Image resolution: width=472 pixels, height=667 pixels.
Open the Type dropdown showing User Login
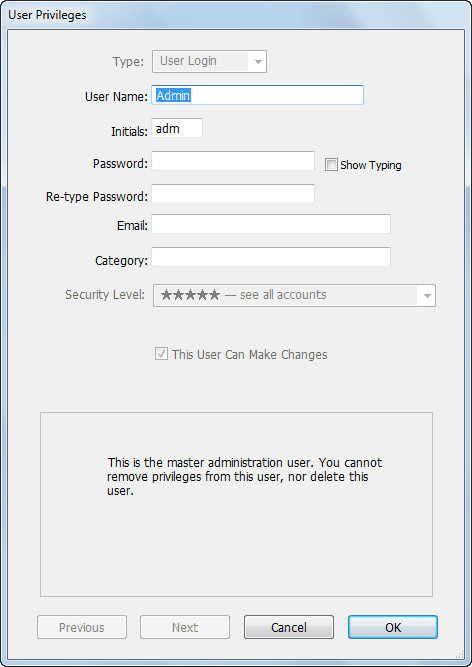(209, 61)
